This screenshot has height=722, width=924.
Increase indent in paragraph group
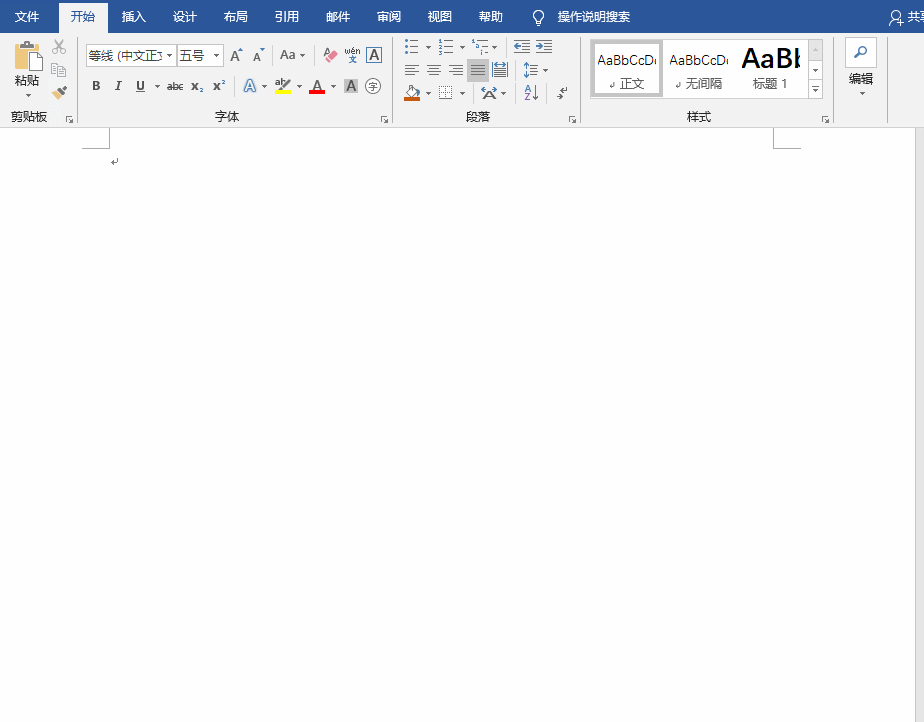pyautogui.click(x=544, y=47)
